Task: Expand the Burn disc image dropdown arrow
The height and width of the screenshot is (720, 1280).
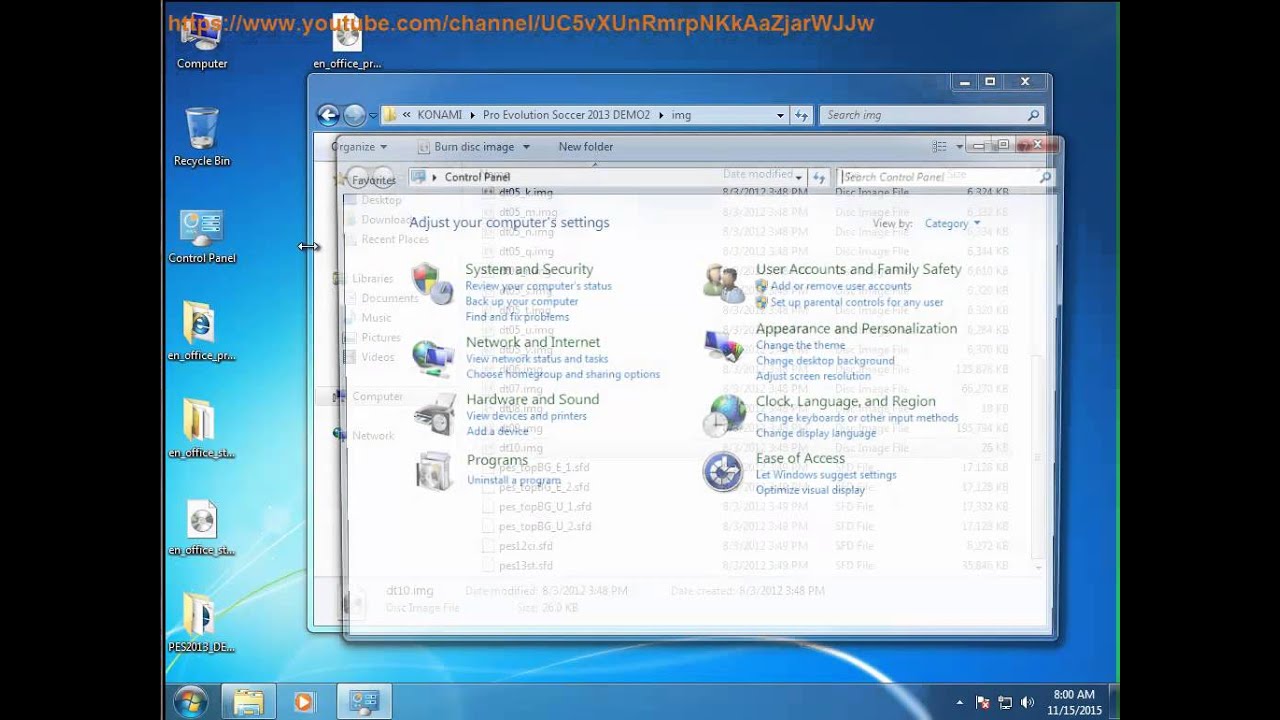Action: pos(526,147)
